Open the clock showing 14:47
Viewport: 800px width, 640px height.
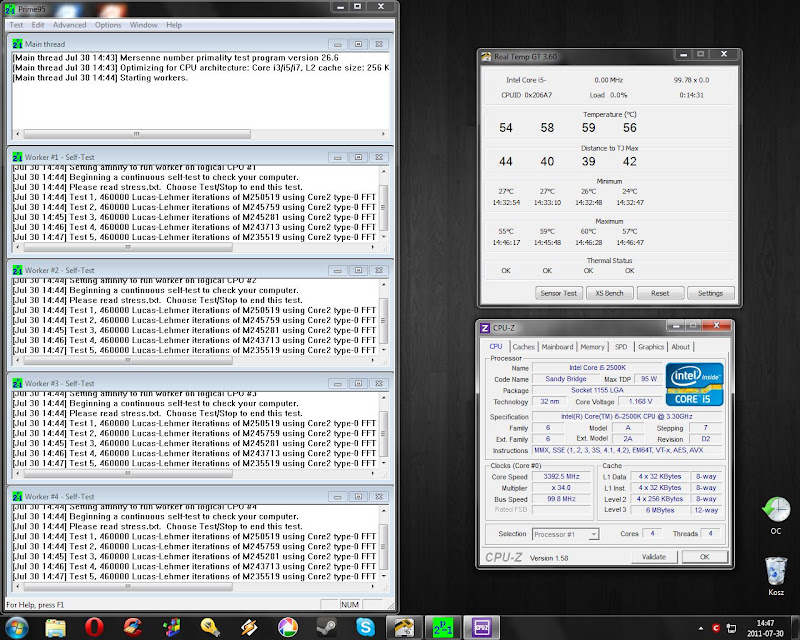point(765,628)
